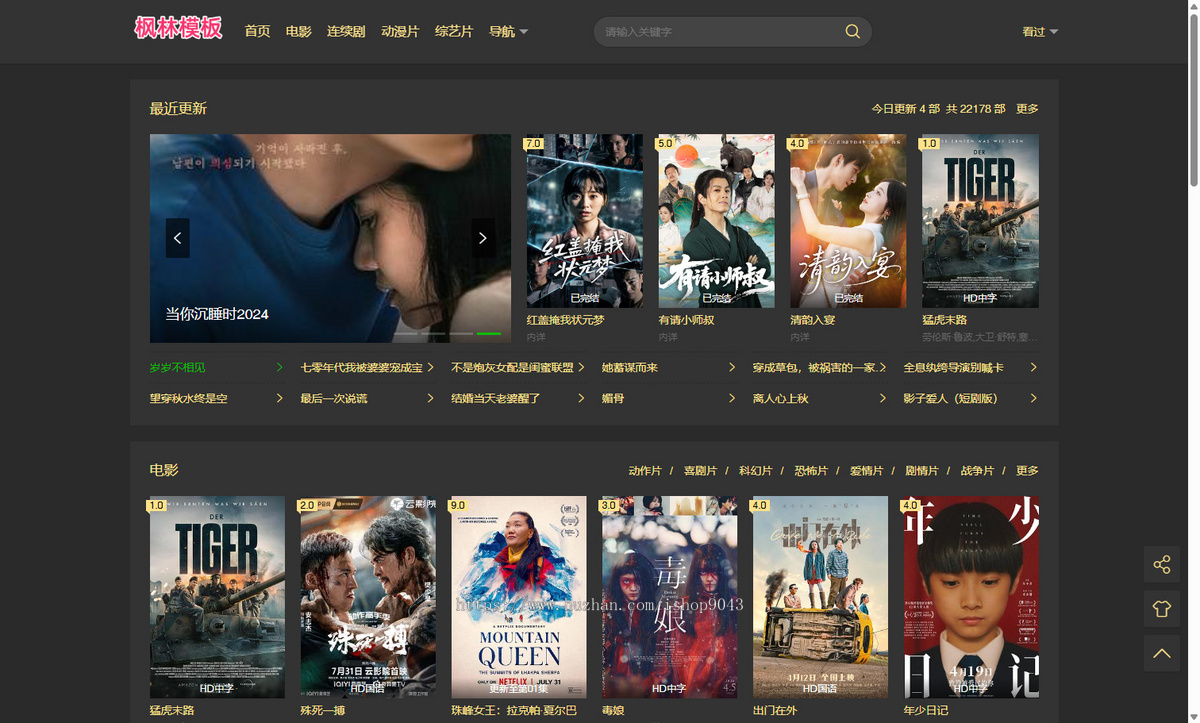This screenshot has width=1200, height=723.
Task: Click 有请小师叔 title below poster
Action: tap(686, 320)
